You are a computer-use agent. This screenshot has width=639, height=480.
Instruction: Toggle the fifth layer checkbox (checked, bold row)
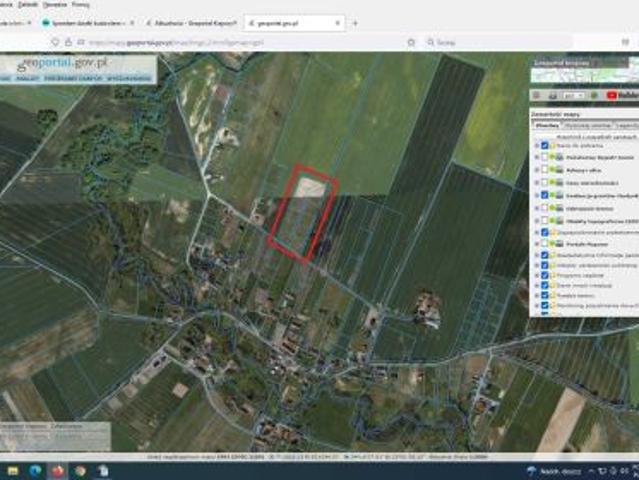tap(545, 195)
